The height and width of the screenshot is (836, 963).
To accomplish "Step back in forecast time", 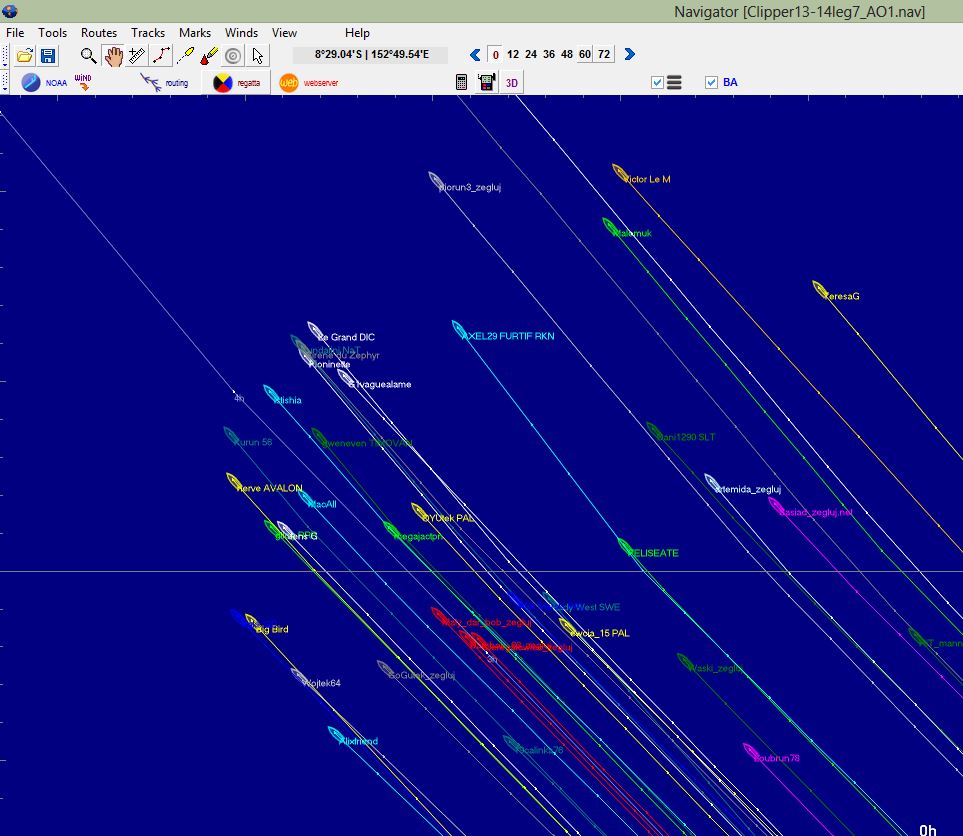I will coord(475,55).
